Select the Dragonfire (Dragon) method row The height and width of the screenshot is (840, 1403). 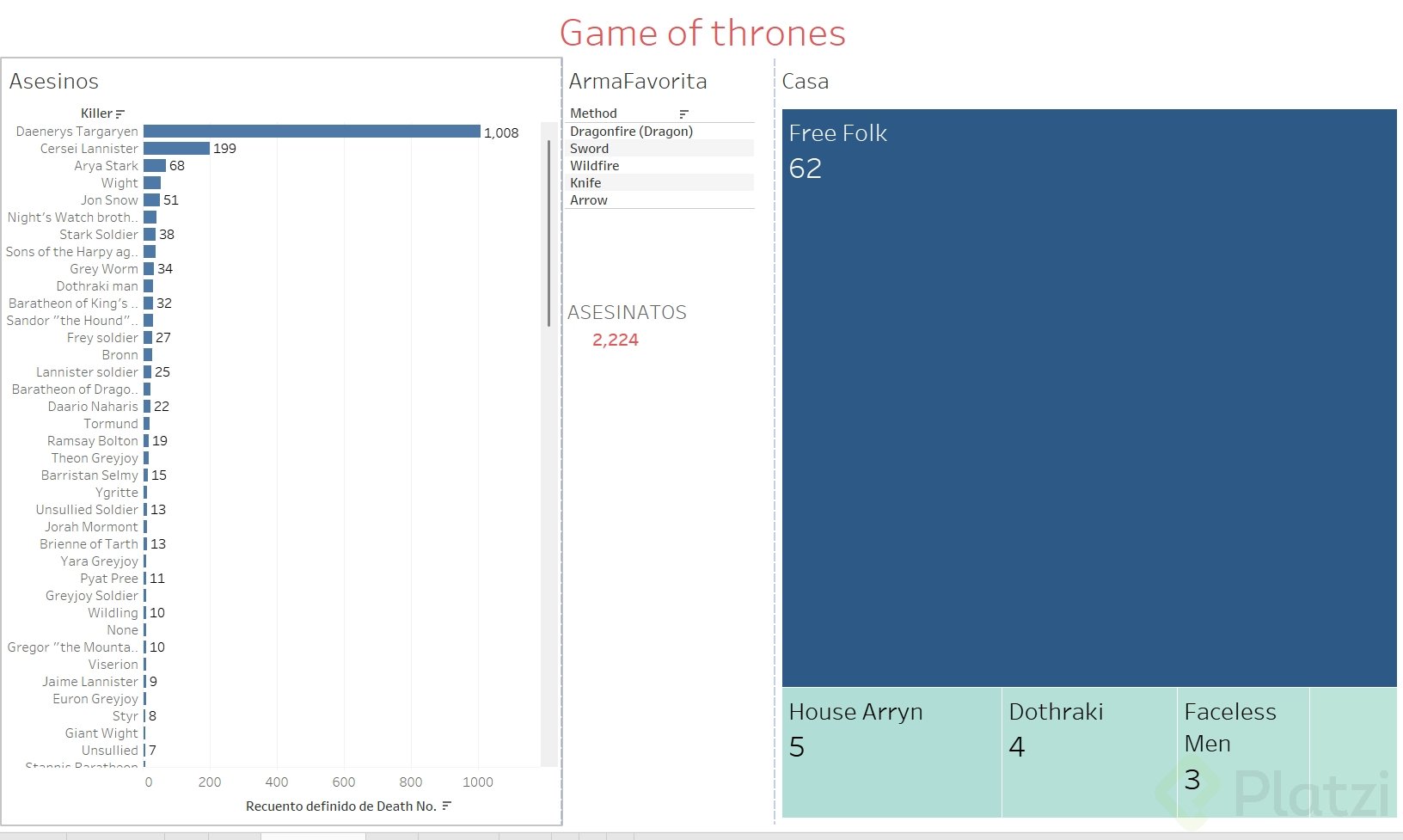click(x=631, y=132)
